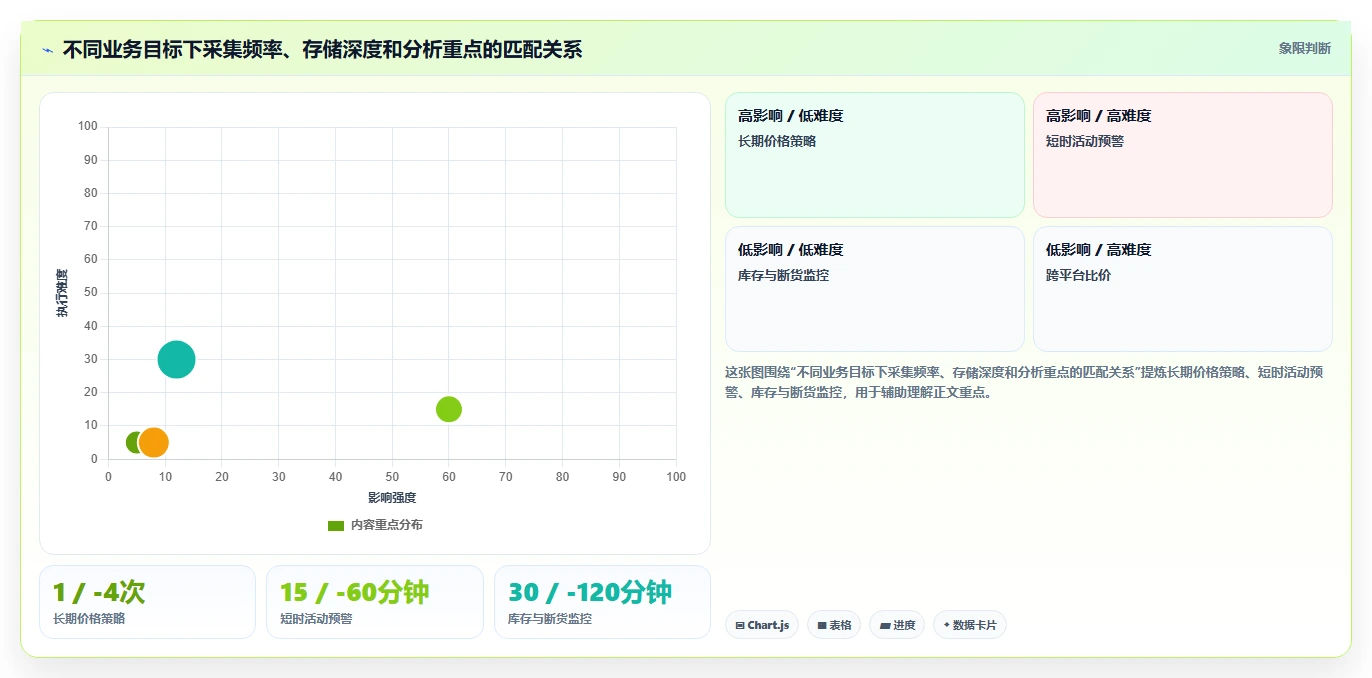Click the 表格 tag chip

pos(834,625)
